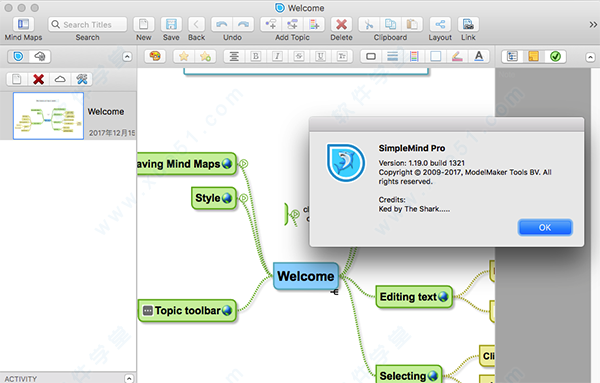
Task: Click the collapsed branch arrow near center
Action: (295, 214)
